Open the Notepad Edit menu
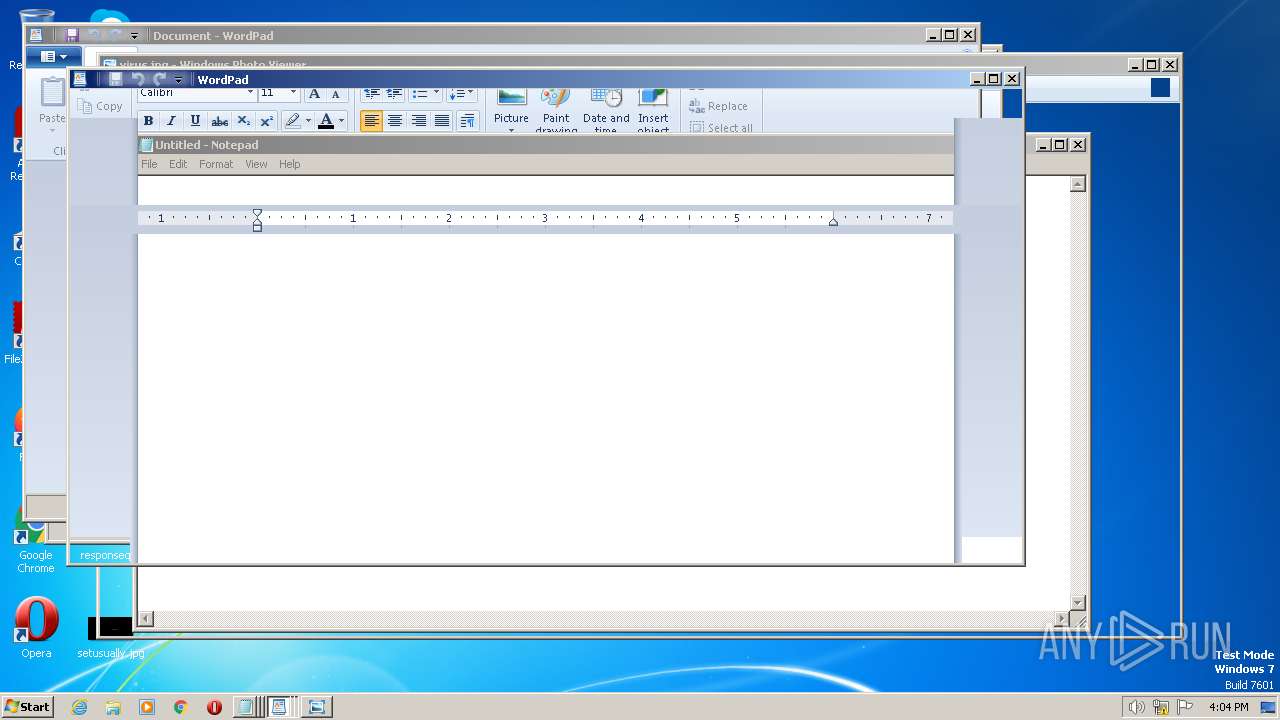 point(178,164)
